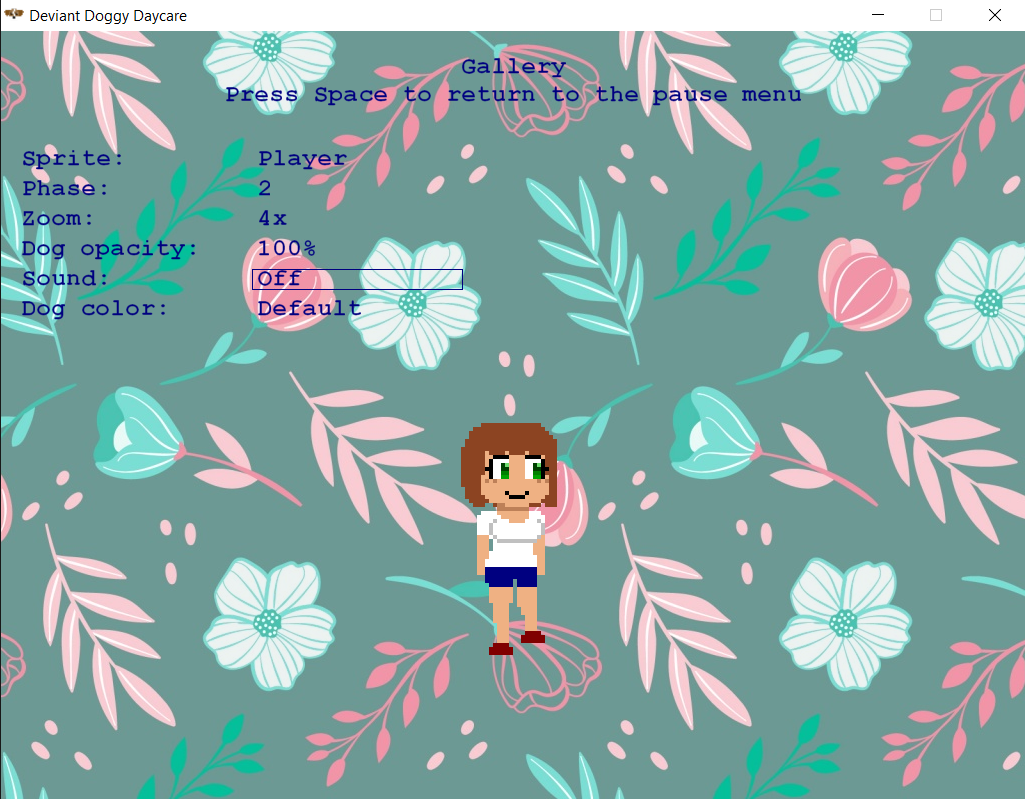Viewport: 1025px width, 799px height.
Task: Select the Sound option showing Off
Action: click(357, 279)
